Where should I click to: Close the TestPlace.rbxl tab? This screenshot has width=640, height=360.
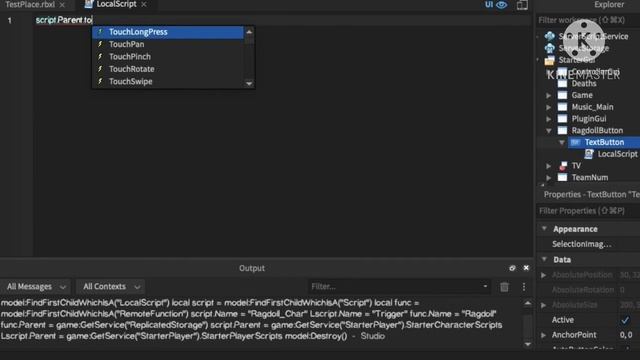tap(62, 4)
